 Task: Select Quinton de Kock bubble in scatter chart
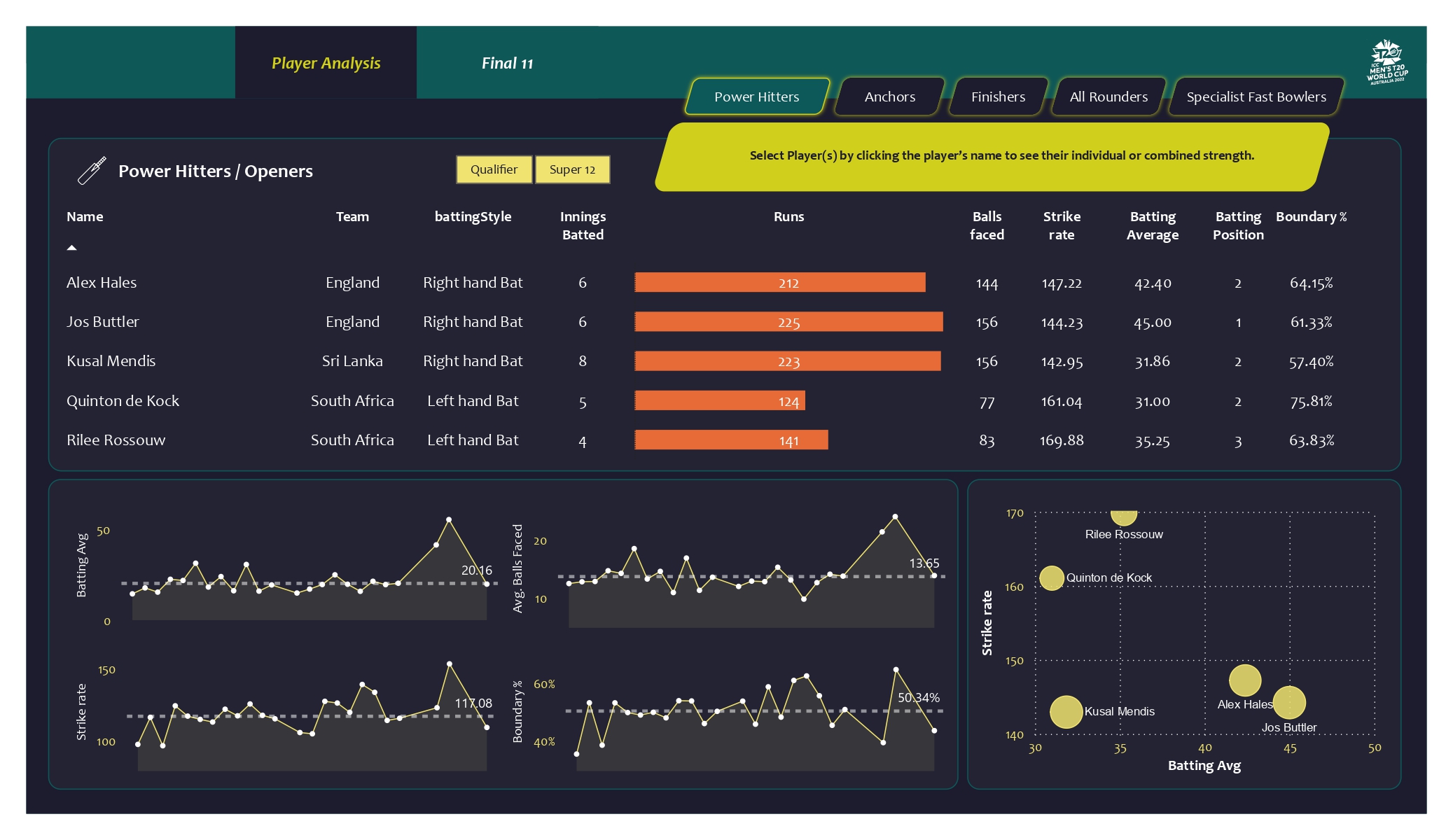(1051, 578)
